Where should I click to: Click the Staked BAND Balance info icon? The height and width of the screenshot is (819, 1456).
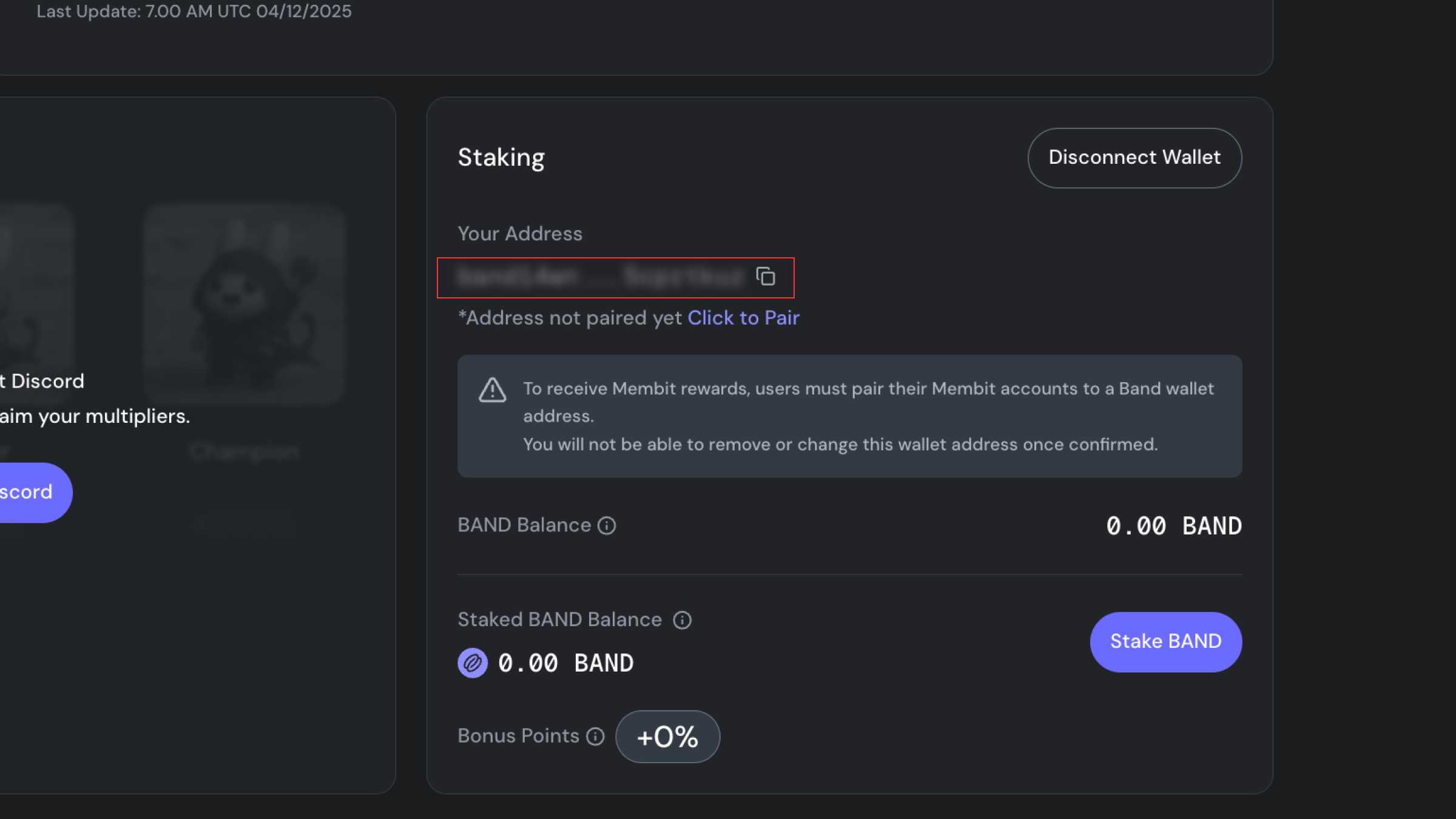(682, 620)
